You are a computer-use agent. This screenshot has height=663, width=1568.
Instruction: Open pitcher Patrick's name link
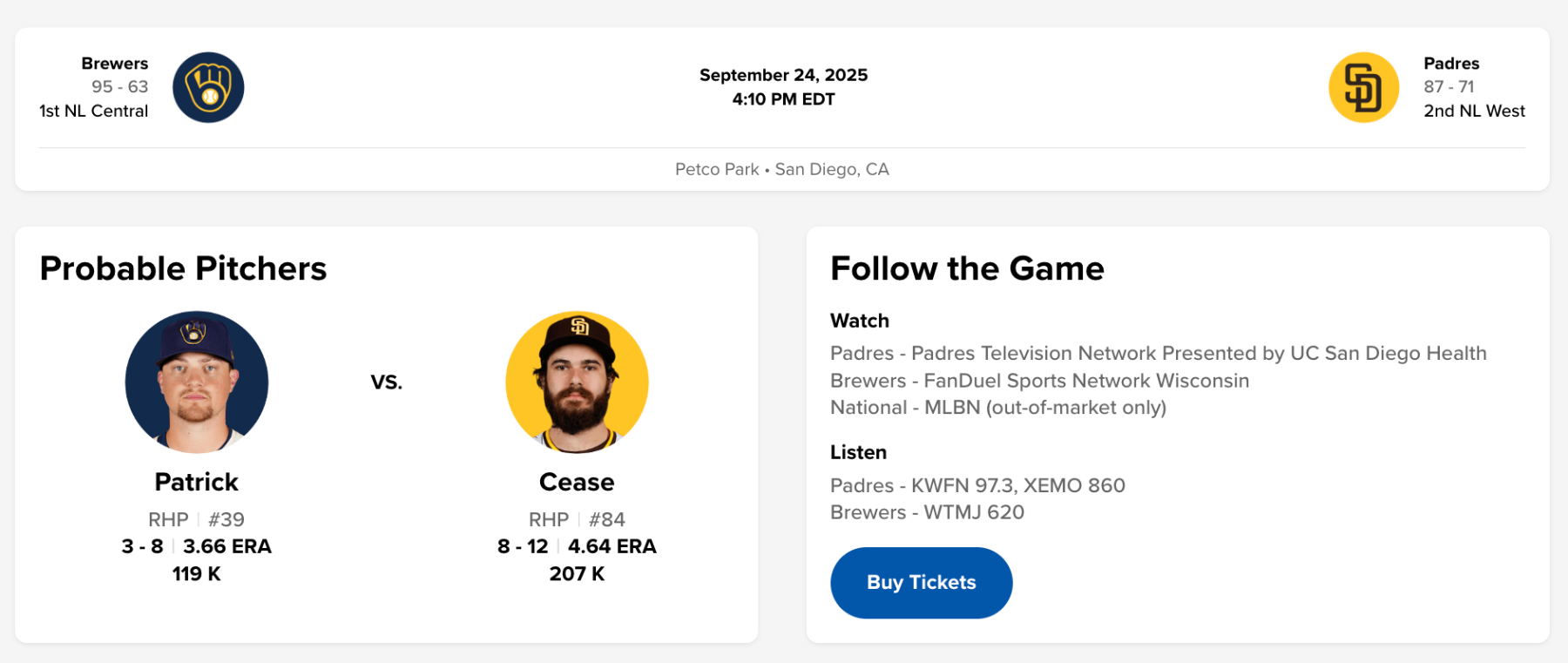[197, 482]
